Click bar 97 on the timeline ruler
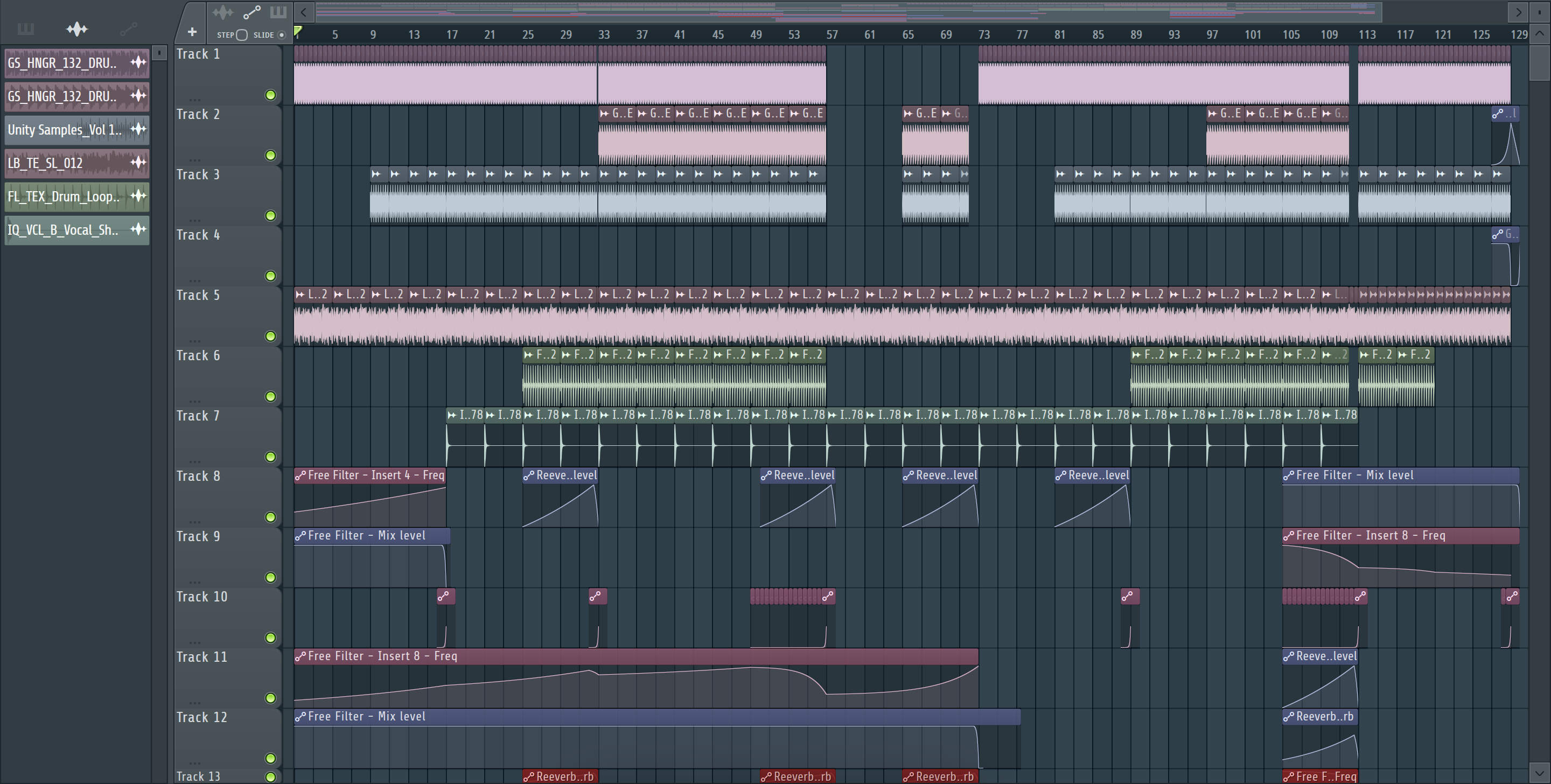This screenshot has height=784, width=1551. coord(1211,34)
